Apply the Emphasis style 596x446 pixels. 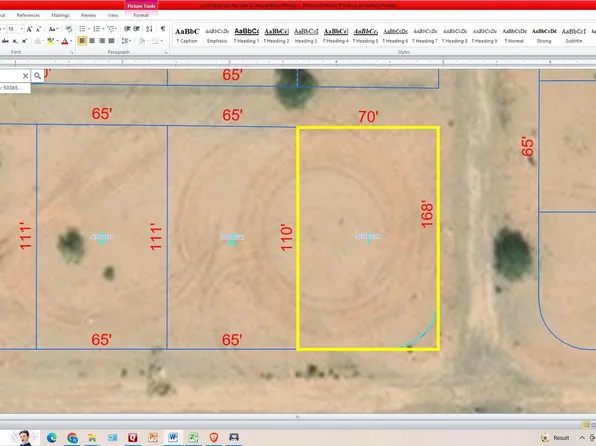(217, 35)
